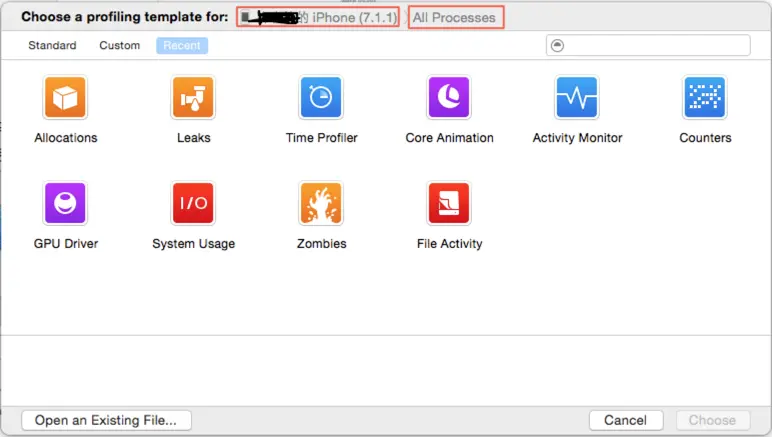Click the template search input field
772x437 pixels.
[648, 45]
